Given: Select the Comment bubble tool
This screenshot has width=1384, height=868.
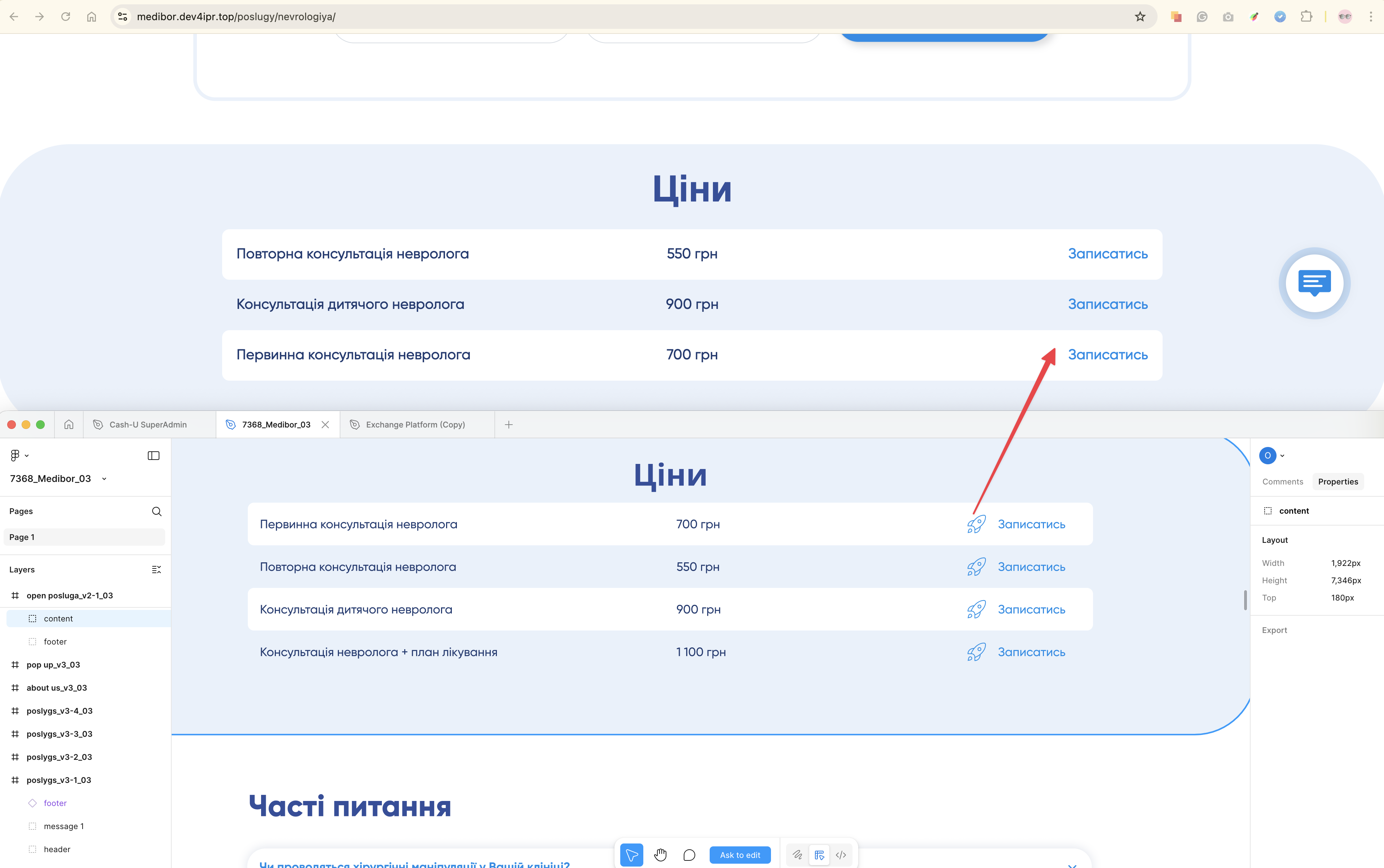Looking at the screenshot, I should pos(689,855).
